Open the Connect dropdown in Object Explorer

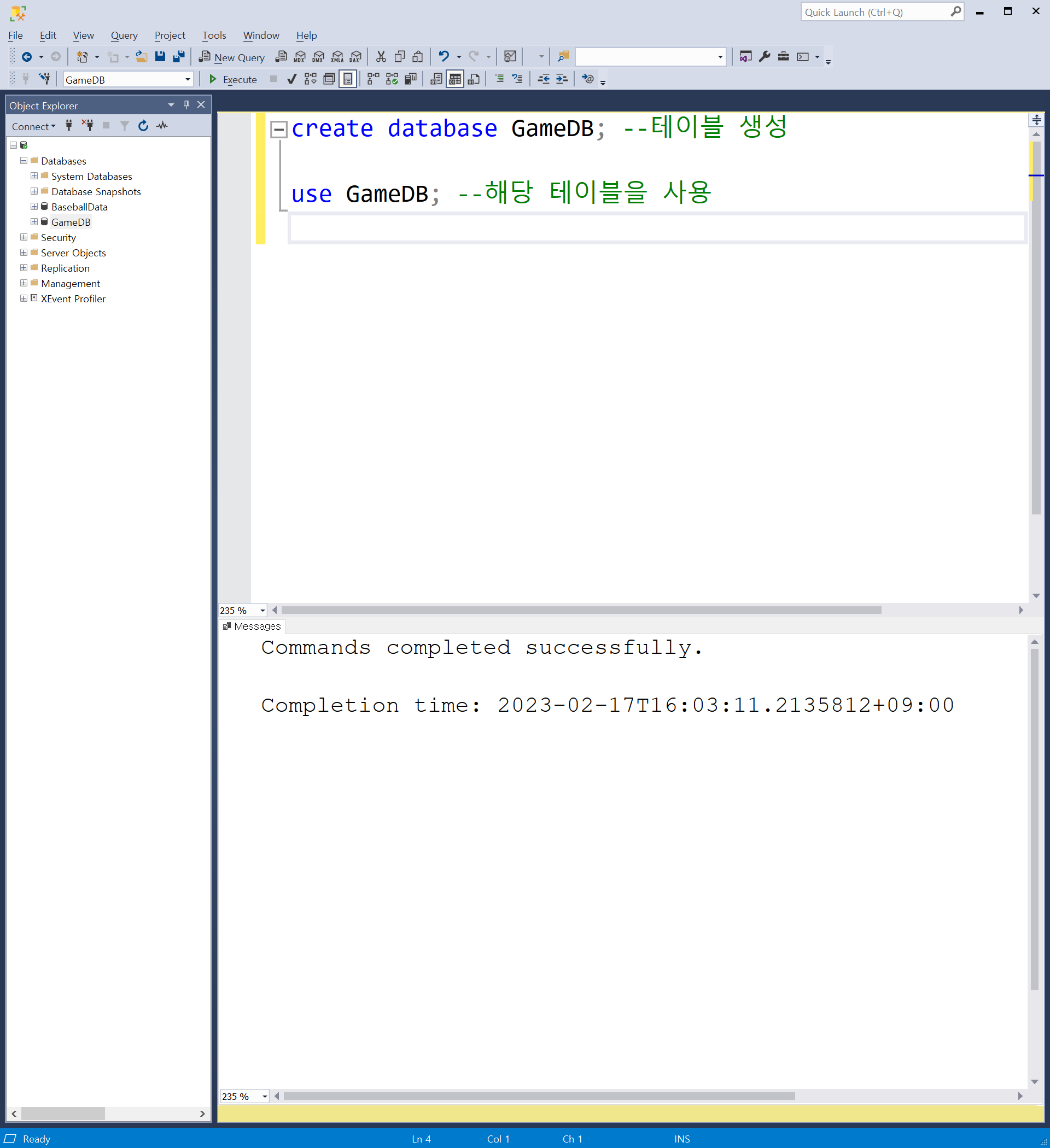tap(33, 126)
